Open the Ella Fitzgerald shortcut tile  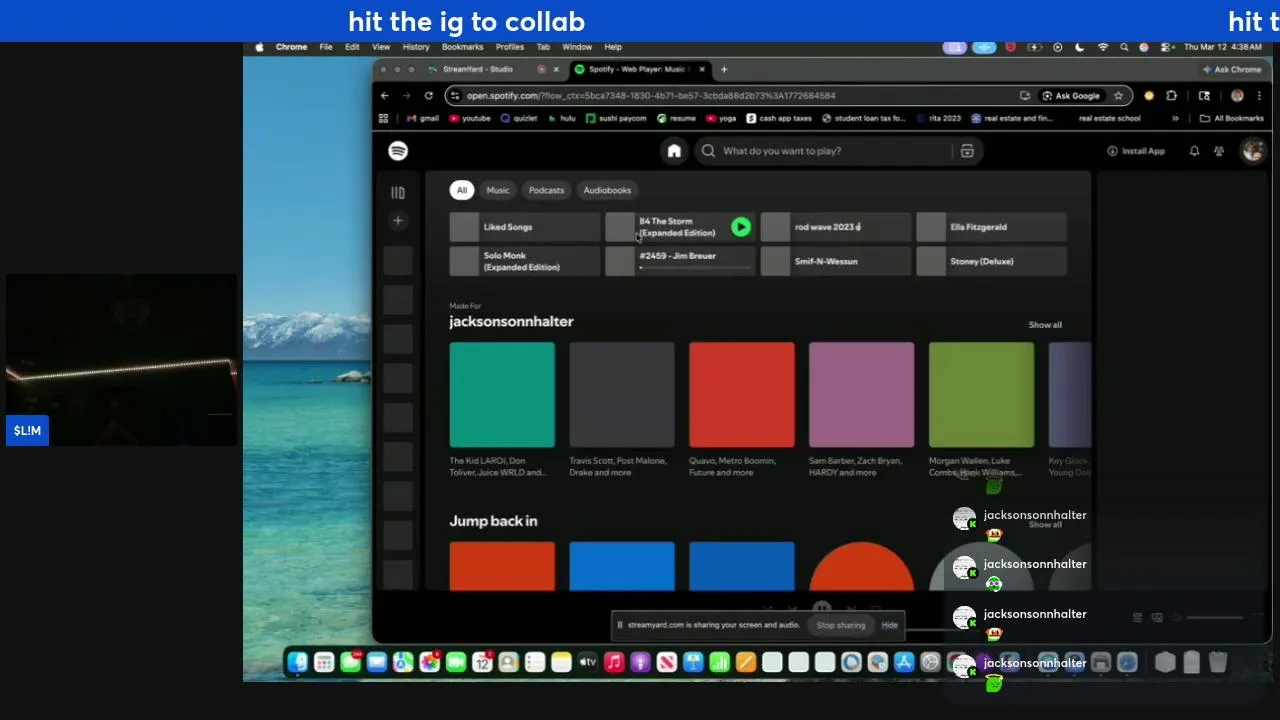click(x=991, y=227)
